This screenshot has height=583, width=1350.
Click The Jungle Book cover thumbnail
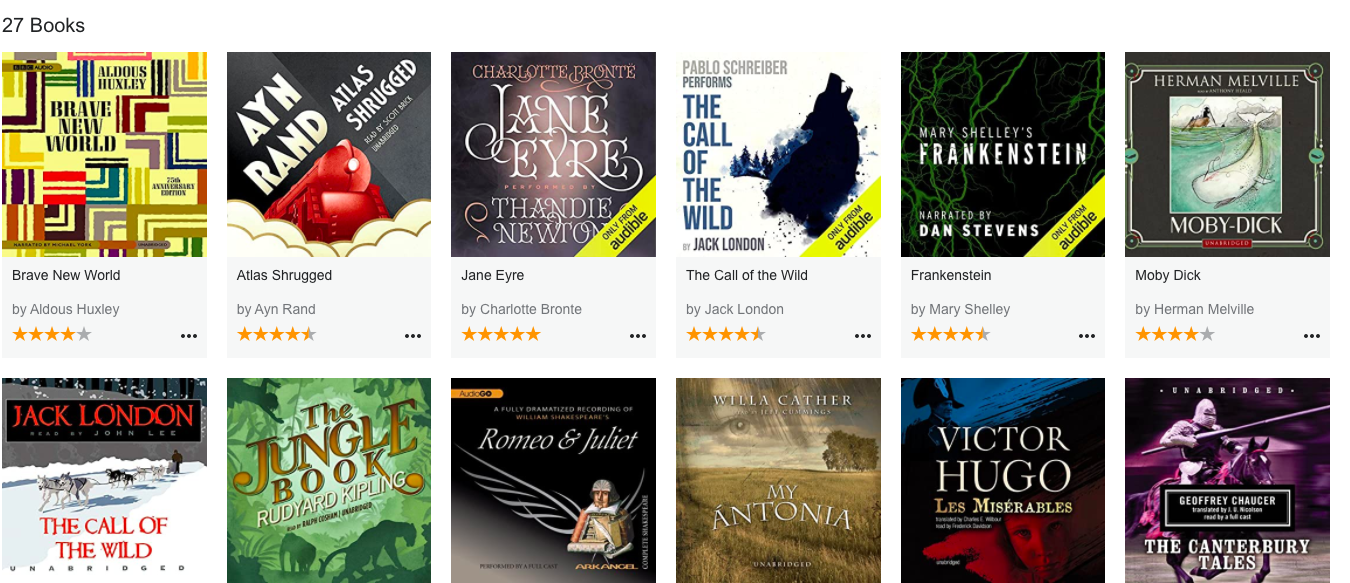(329, 480)
